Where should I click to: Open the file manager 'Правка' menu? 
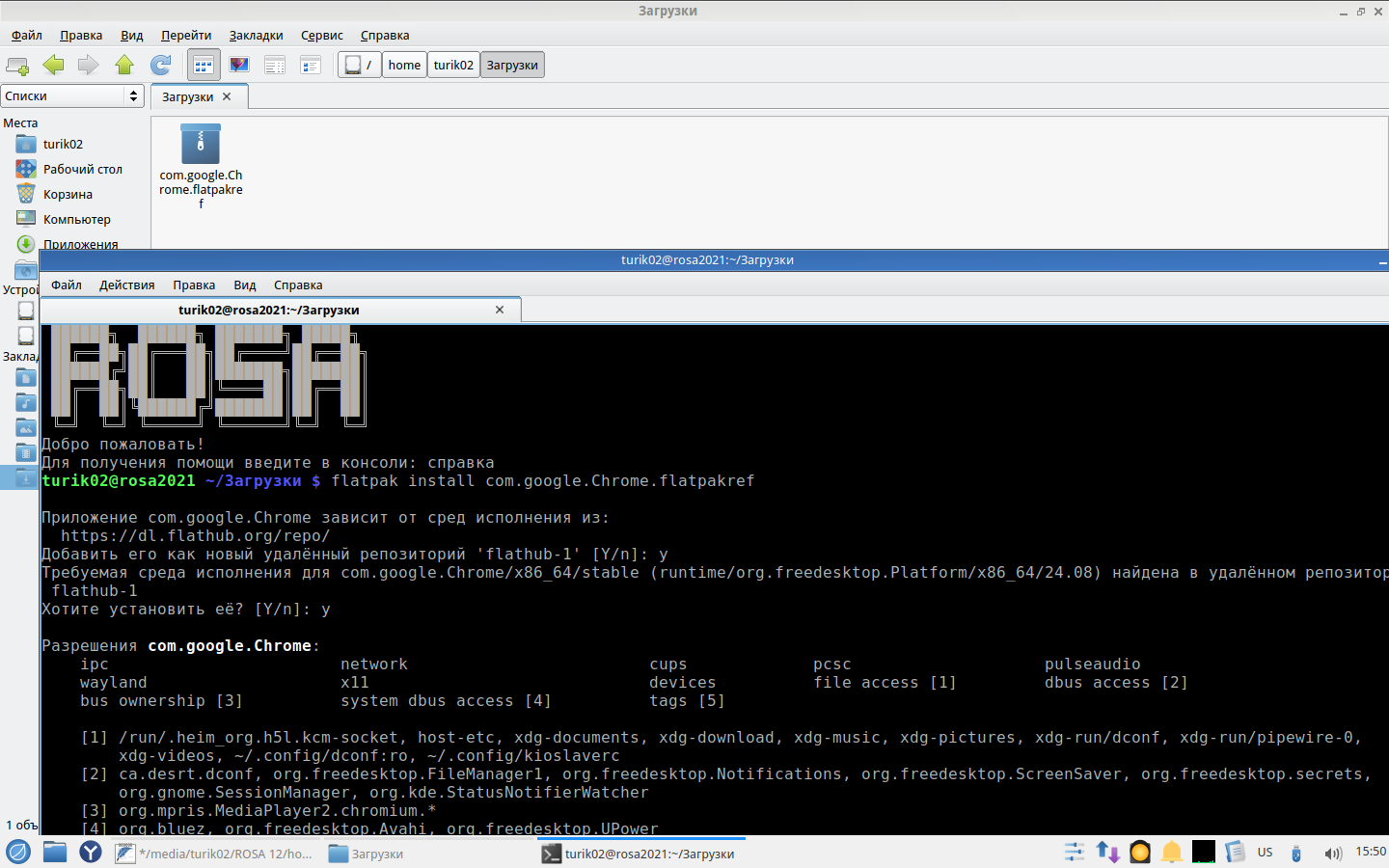pyautogui.click(x=81, y=36)
